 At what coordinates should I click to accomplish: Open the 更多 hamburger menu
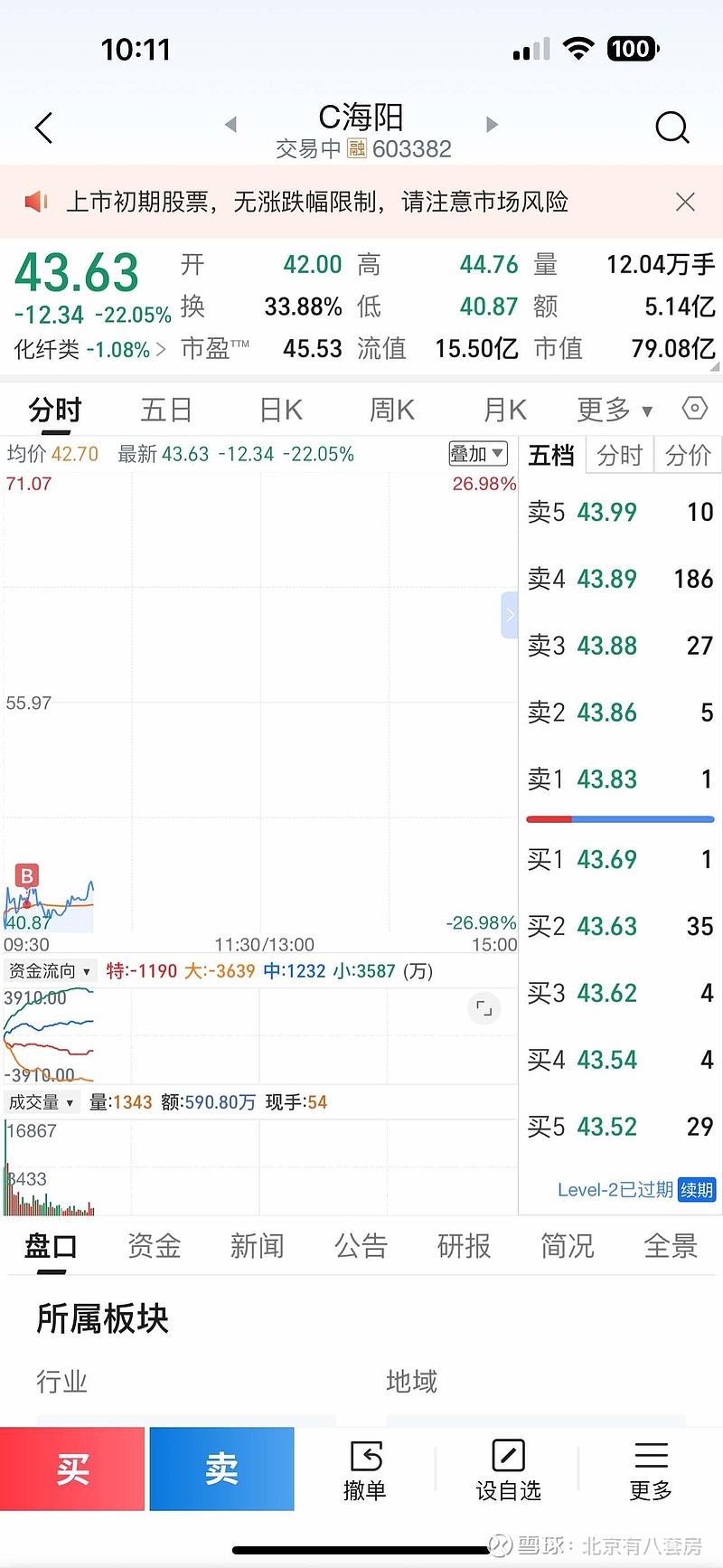click(x=651, y=1469)
